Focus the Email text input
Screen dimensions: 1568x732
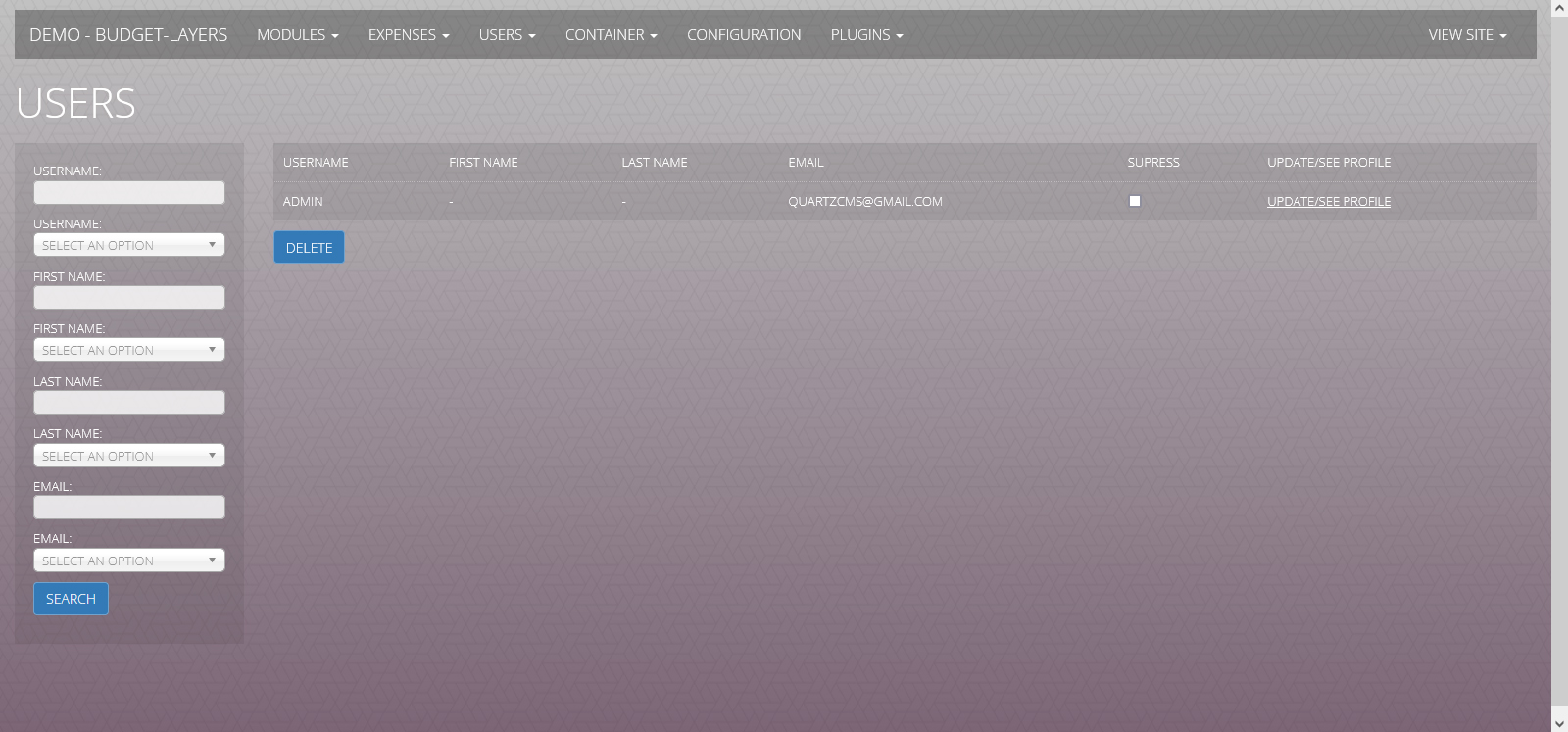128,508
